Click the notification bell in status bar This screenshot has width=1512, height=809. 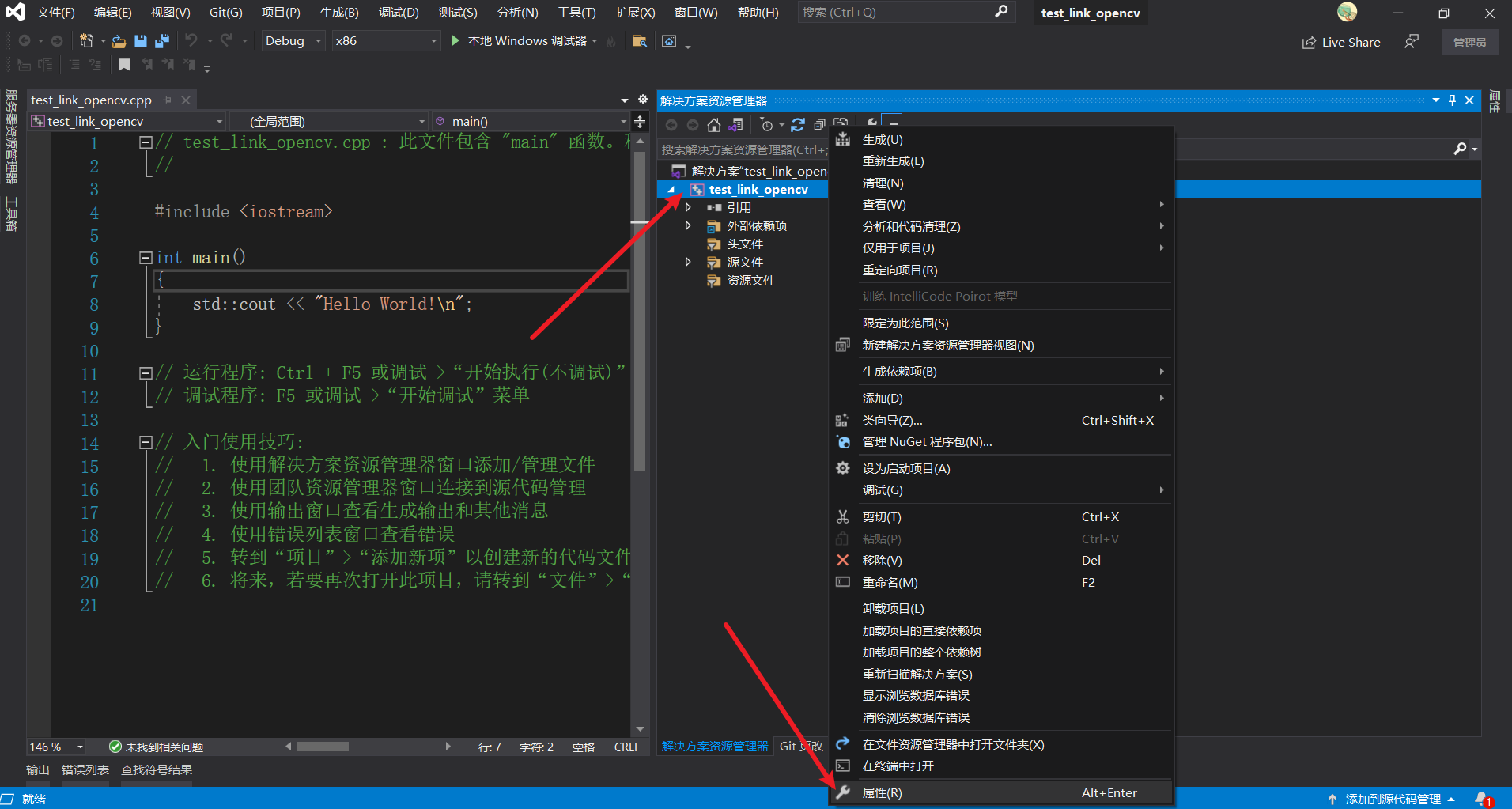click(x=1483, y=800)
